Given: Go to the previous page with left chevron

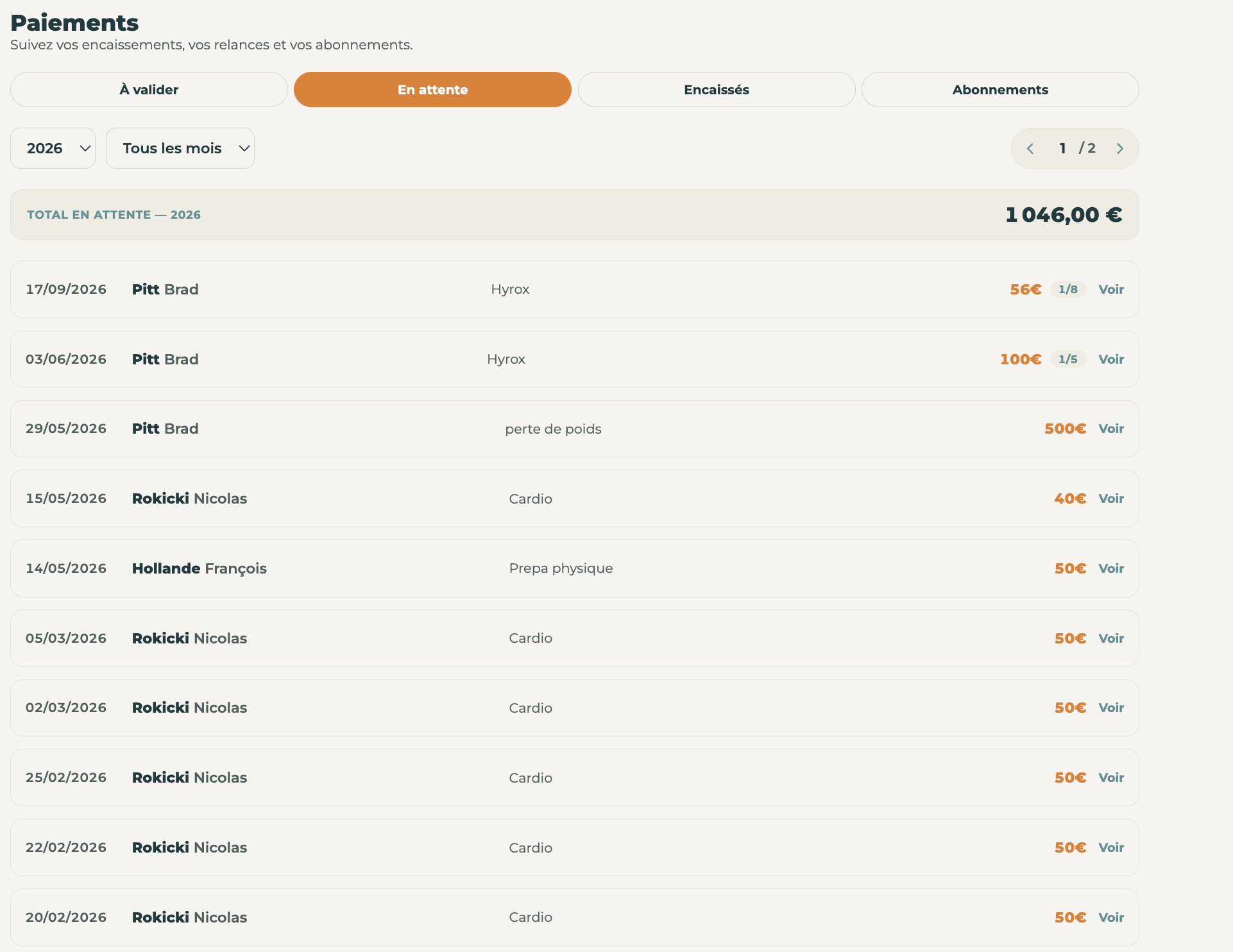Looking at the screenshot, I should (x=1030, y=149).
